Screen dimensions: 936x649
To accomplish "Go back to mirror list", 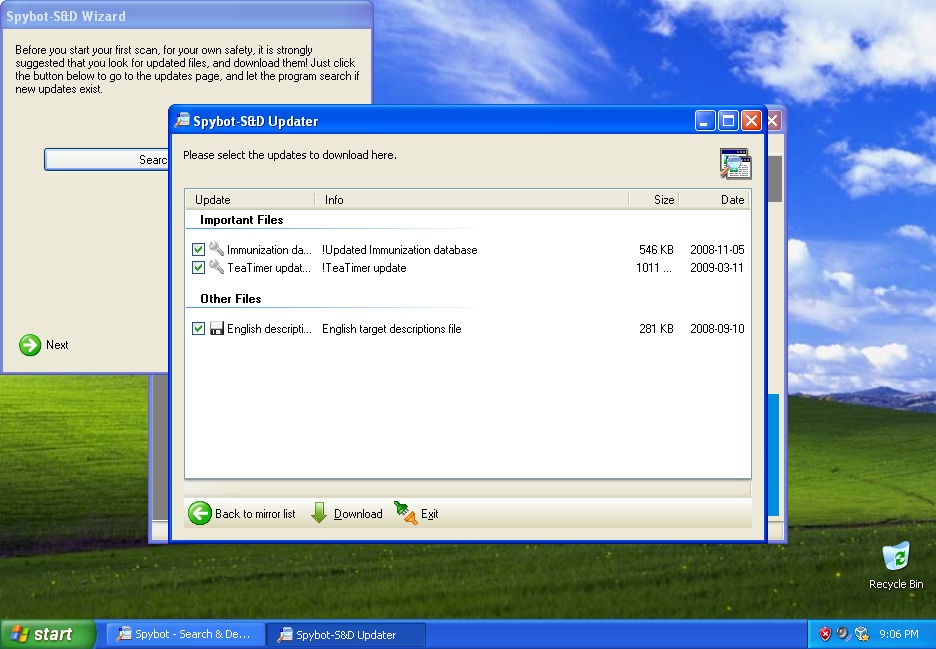I will click(x=242, y=513).
